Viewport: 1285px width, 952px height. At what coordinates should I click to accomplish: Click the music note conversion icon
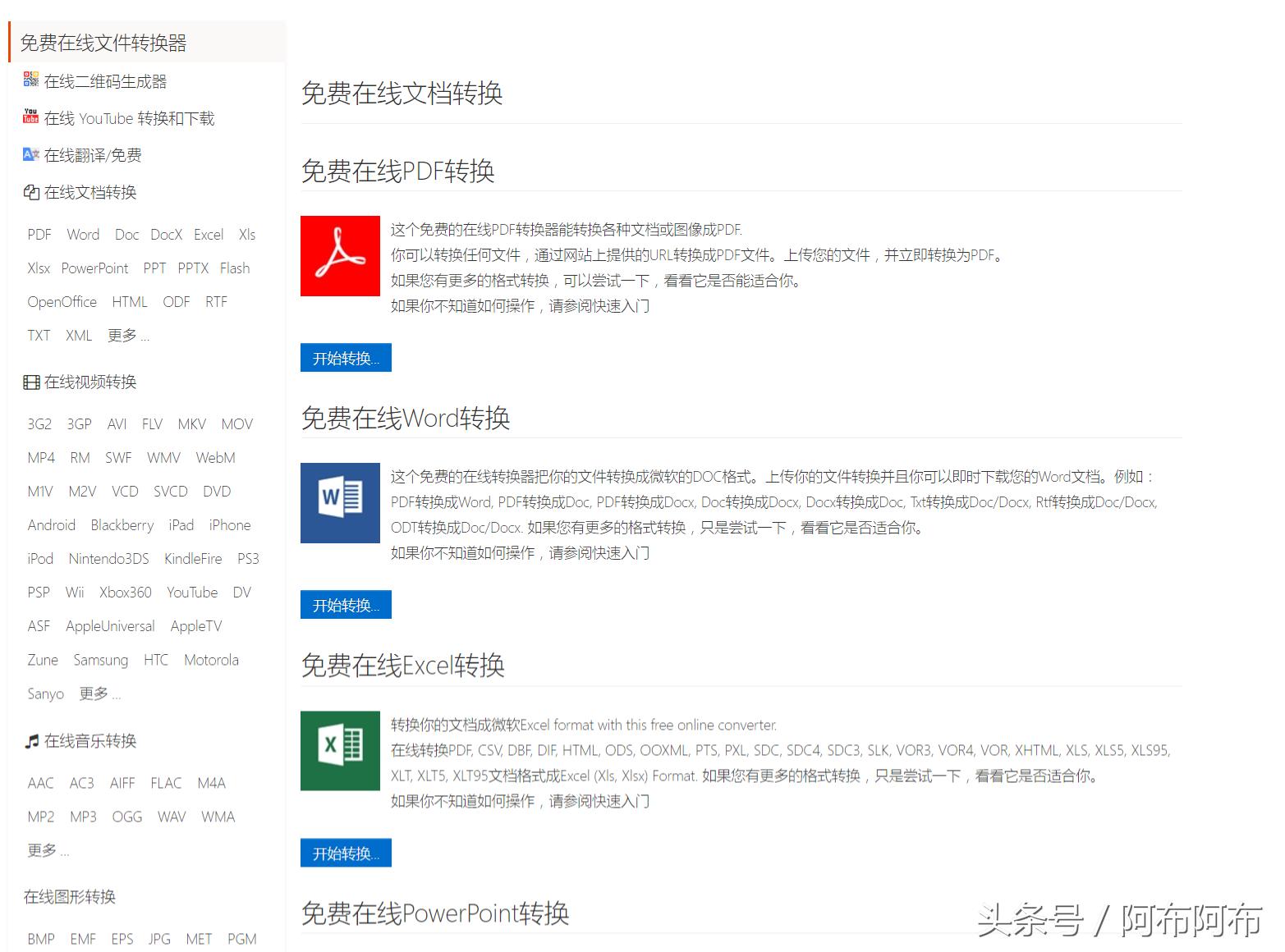30,740
